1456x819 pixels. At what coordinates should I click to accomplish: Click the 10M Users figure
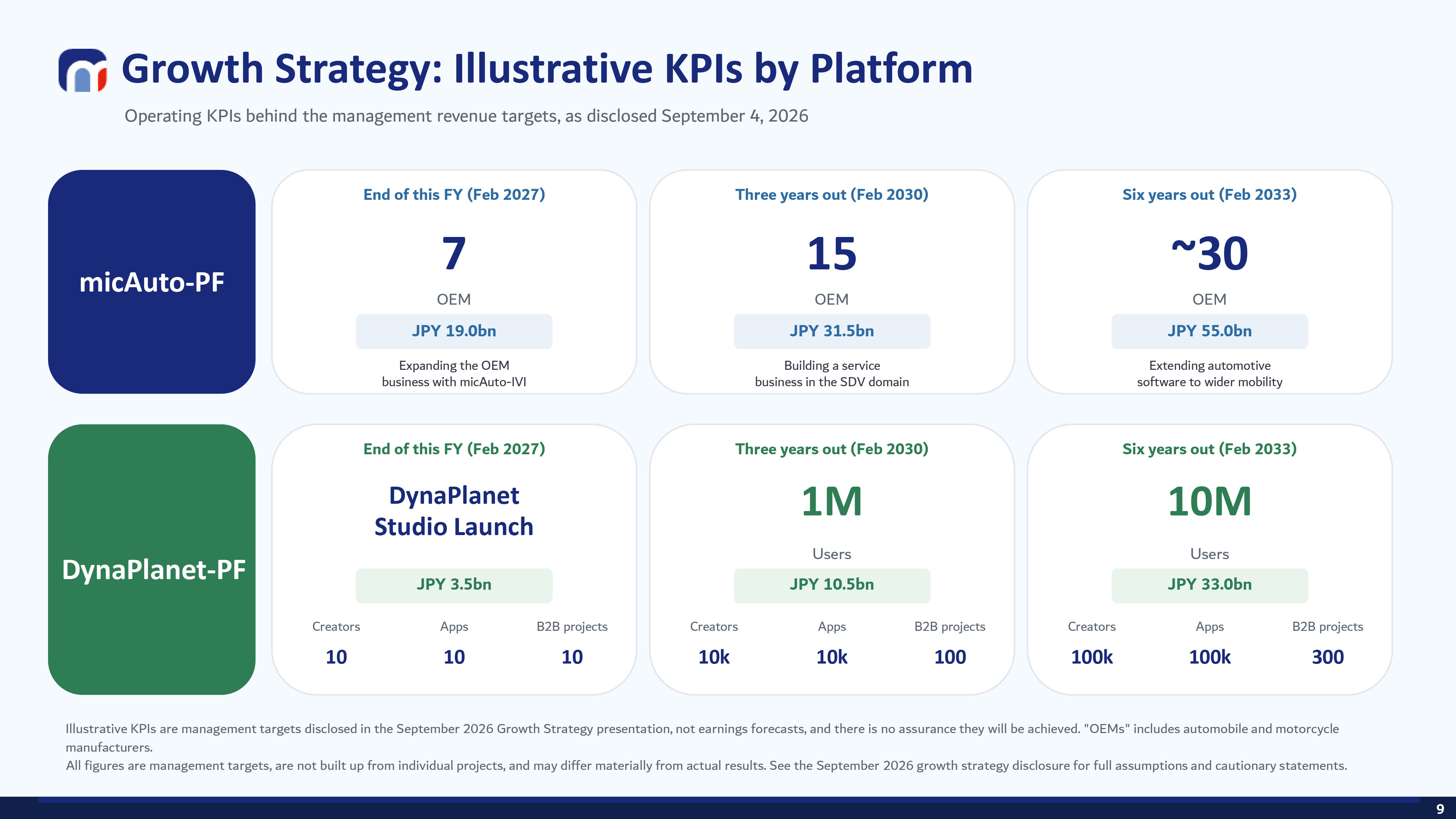1210,502
